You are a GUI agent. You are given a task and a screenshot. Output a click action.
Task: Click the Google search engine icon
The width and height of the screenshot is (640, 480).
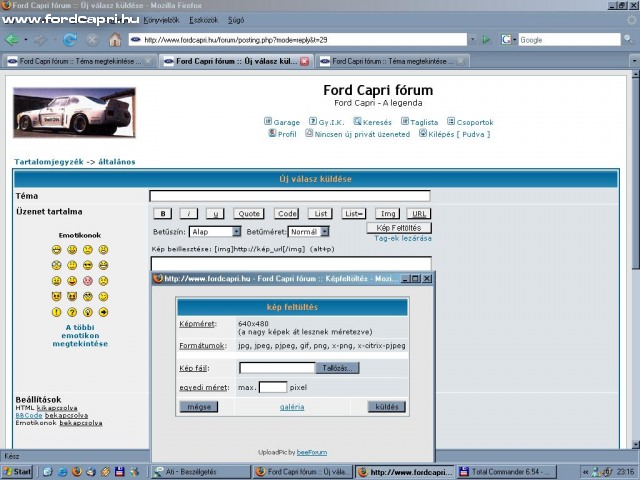tap(506, 40)
